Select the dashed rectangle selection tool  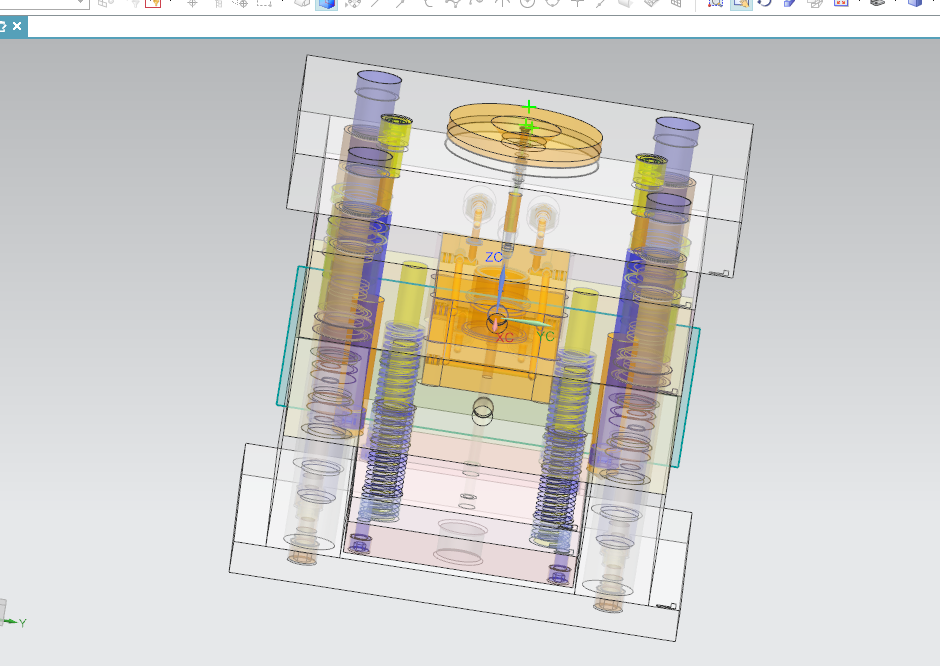(x=264, y=3)
